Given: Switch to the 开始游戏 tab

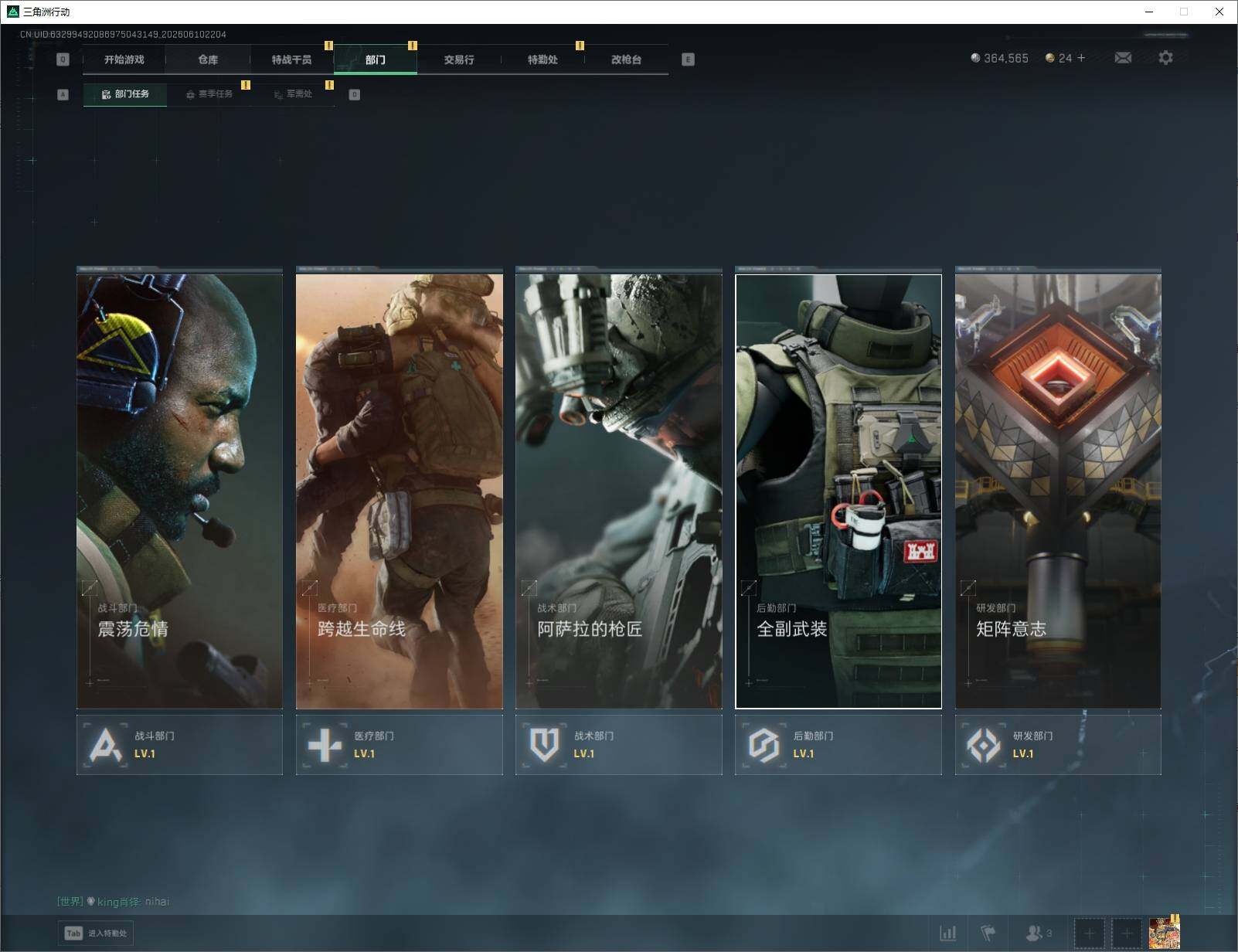Looking at the screenshot, I should [124, 59].
